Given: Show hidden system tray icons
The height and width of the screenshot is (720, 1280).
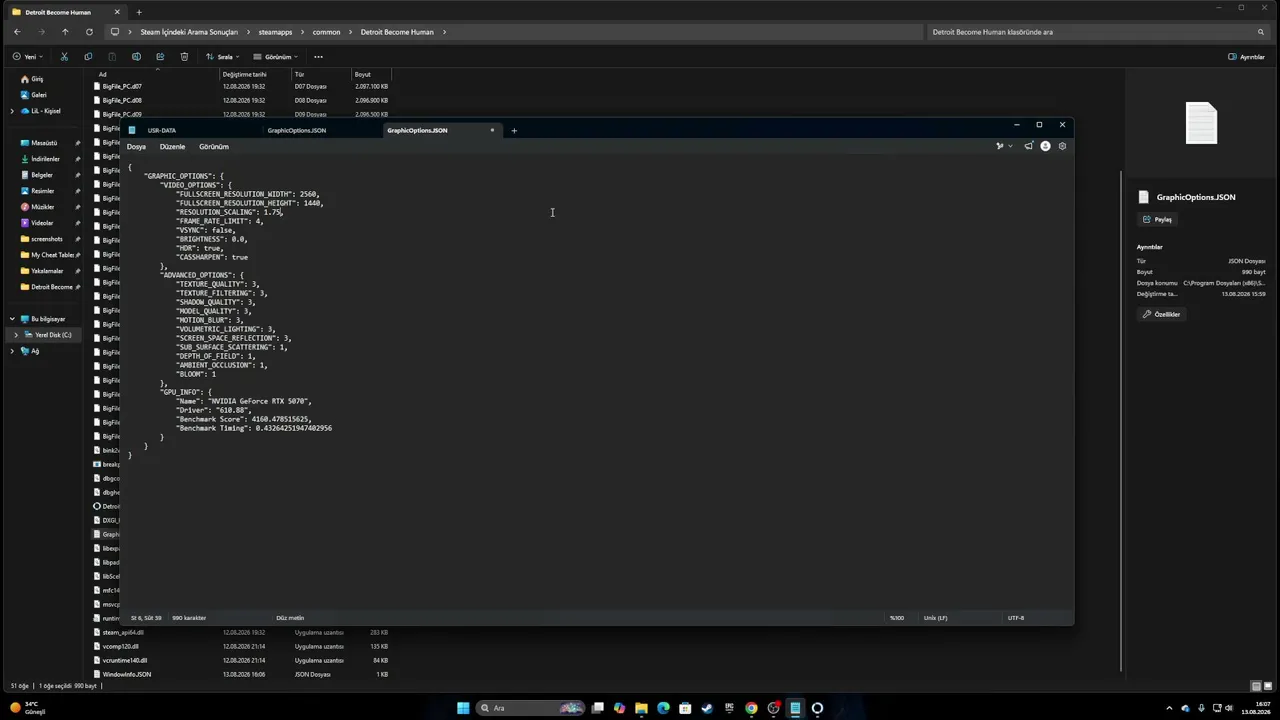Looking at the screenshot, I should (1170, 708).
